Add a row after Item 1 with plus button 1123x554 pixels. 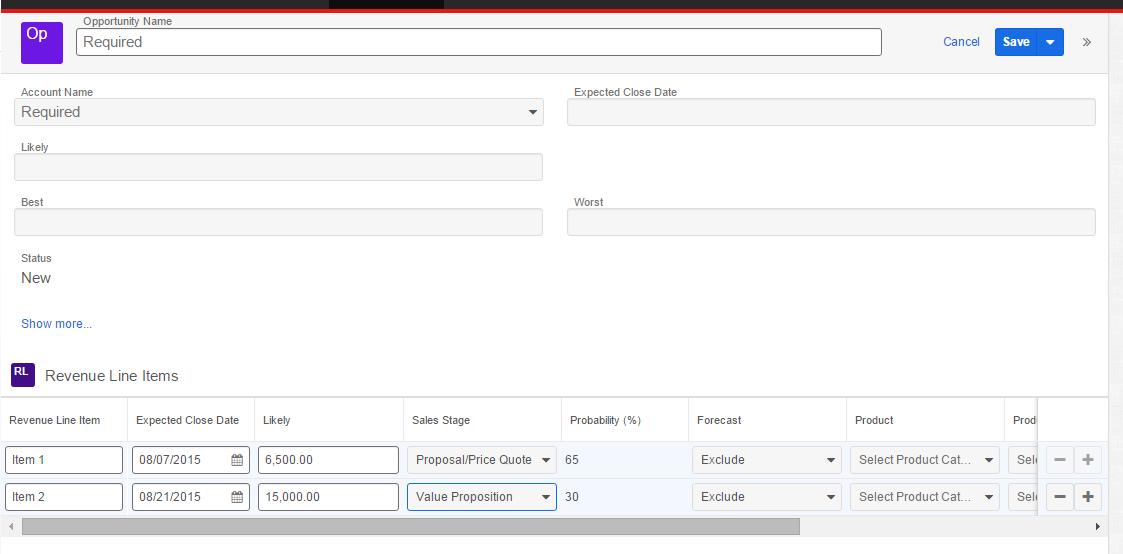(1088, 460)
